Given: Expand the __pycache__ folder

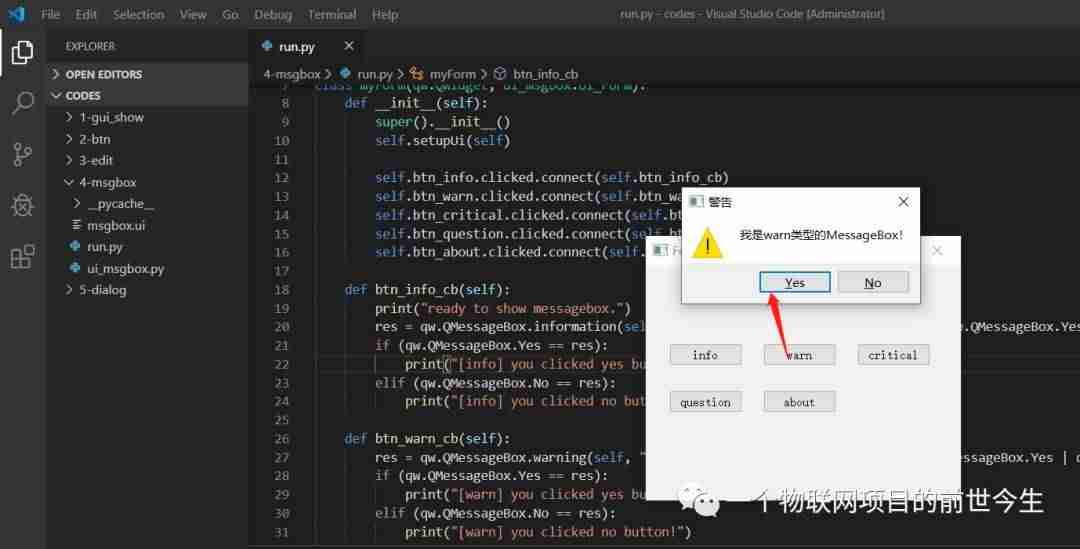Looking at the screenshot, I should [147, 204].
